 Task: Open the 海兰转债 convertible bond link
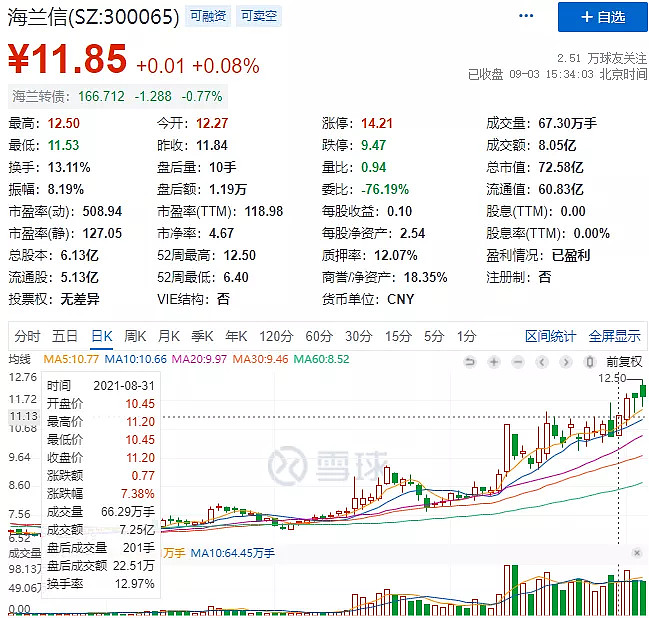tap(118, 96)
